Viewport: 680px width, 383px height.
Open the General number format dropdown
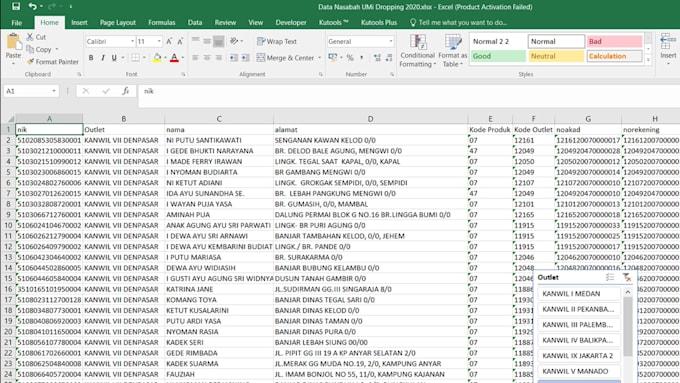click(391, 41)
